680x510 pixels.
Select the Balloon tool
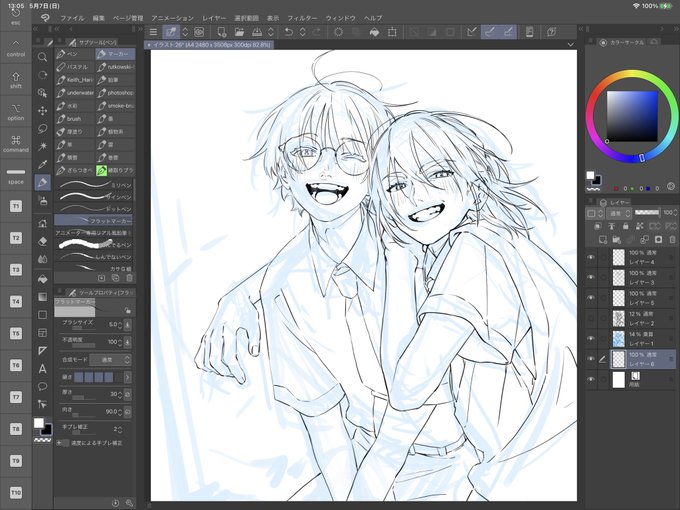(x=42, y=386)
